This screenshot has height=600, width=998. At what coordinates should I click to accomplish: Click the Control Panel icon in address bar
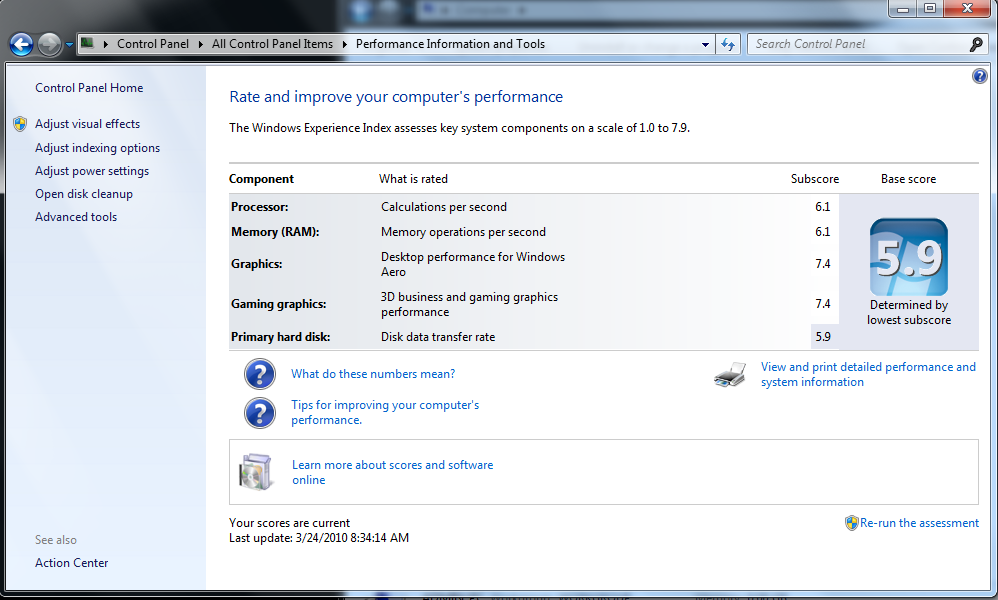pos(87,43)
